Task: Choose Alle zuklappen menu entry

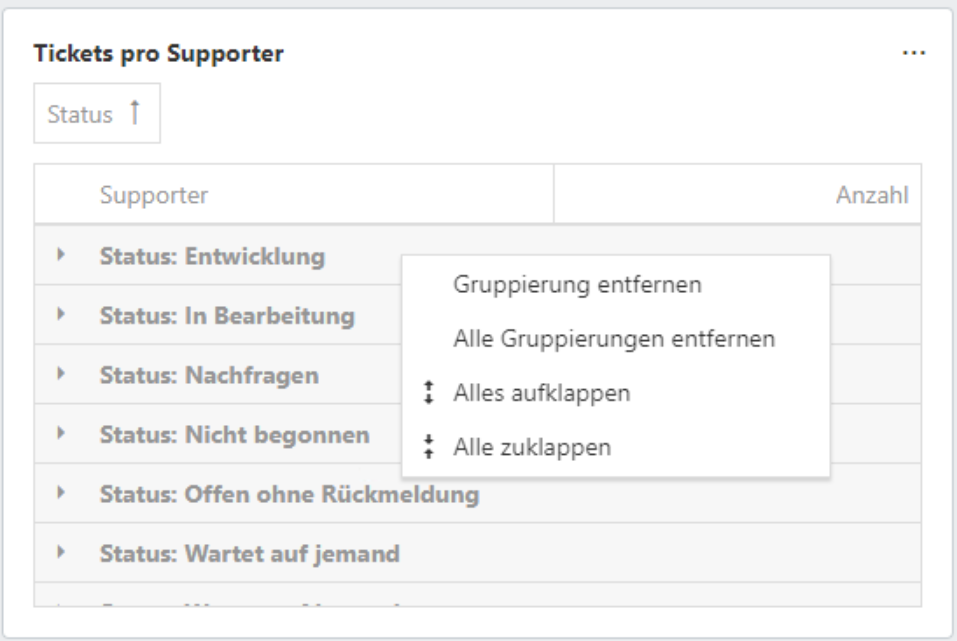Action: click(x=531, y=449)
